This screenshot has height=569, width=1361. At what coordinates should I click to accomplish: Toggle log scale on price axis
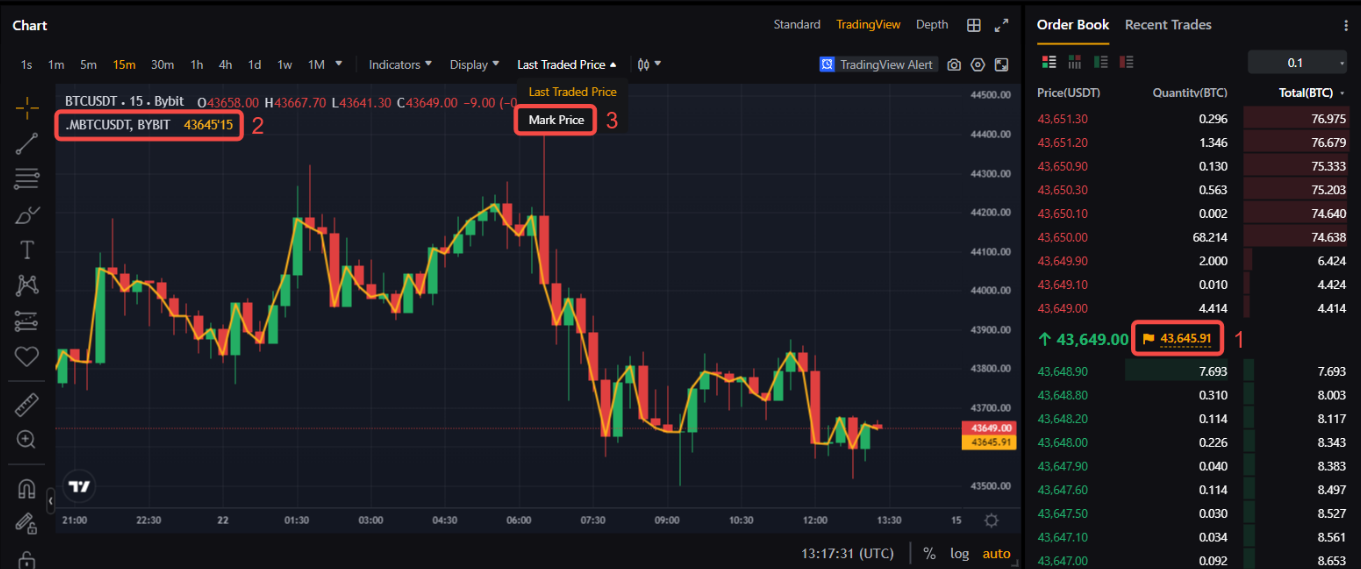pos(959,553)
